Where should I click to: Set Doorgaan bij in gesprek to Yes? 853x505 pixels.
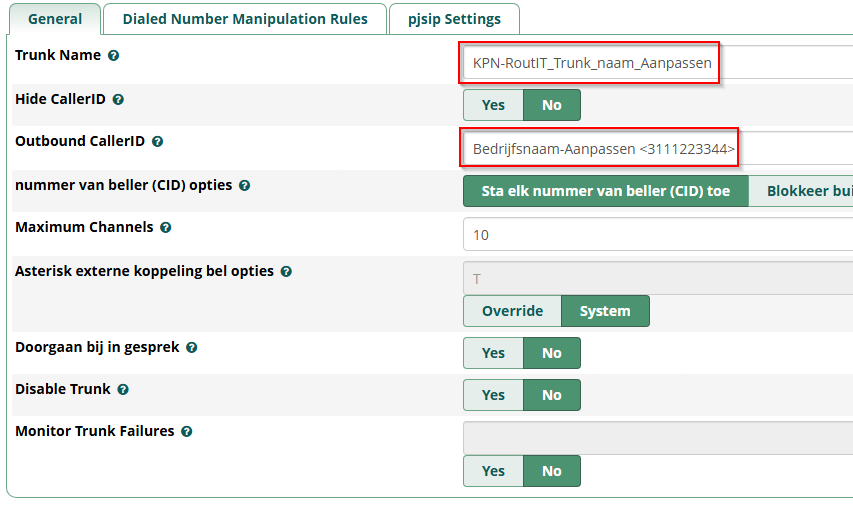tap(493, 353)
